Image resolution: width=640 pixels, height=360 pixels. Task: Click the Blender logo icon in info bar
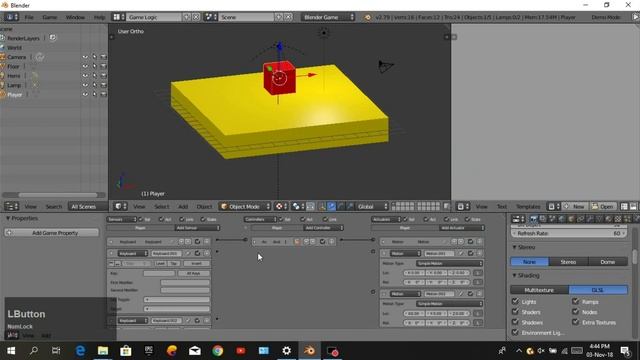pyautogui.click(x=367, y=17)
